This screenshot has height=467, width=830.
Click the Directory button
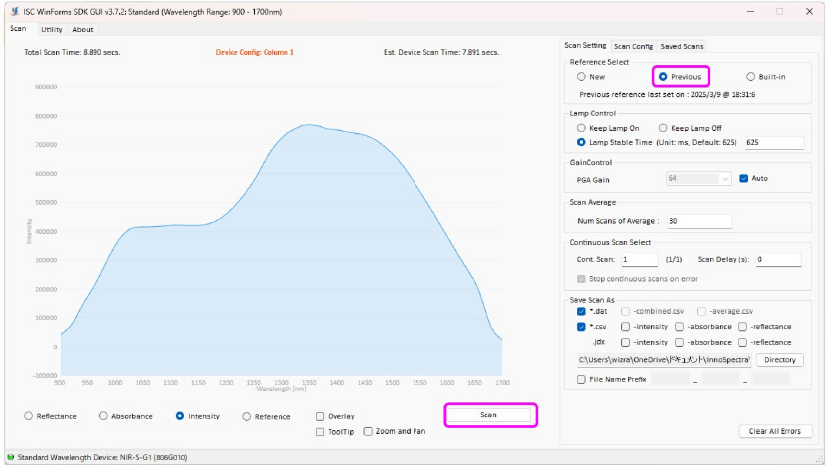779,359
